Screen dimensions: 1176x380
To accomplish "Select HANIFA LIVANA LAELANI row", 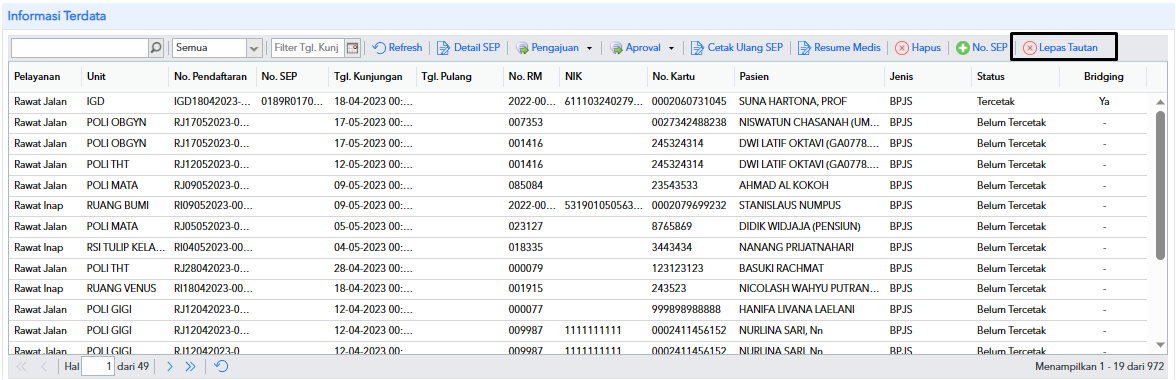I will [578, 309].
